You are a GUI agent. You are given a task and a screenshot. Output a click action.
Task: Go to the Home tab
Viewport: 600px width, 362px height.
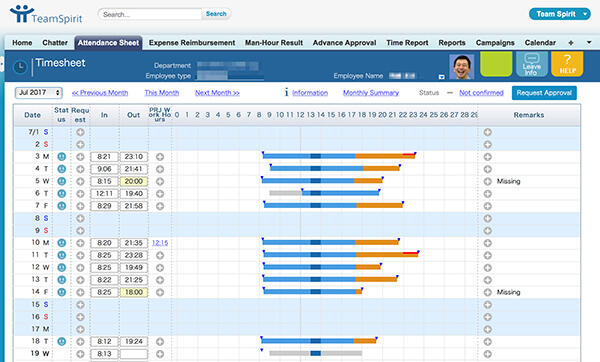tap(22, 43)
